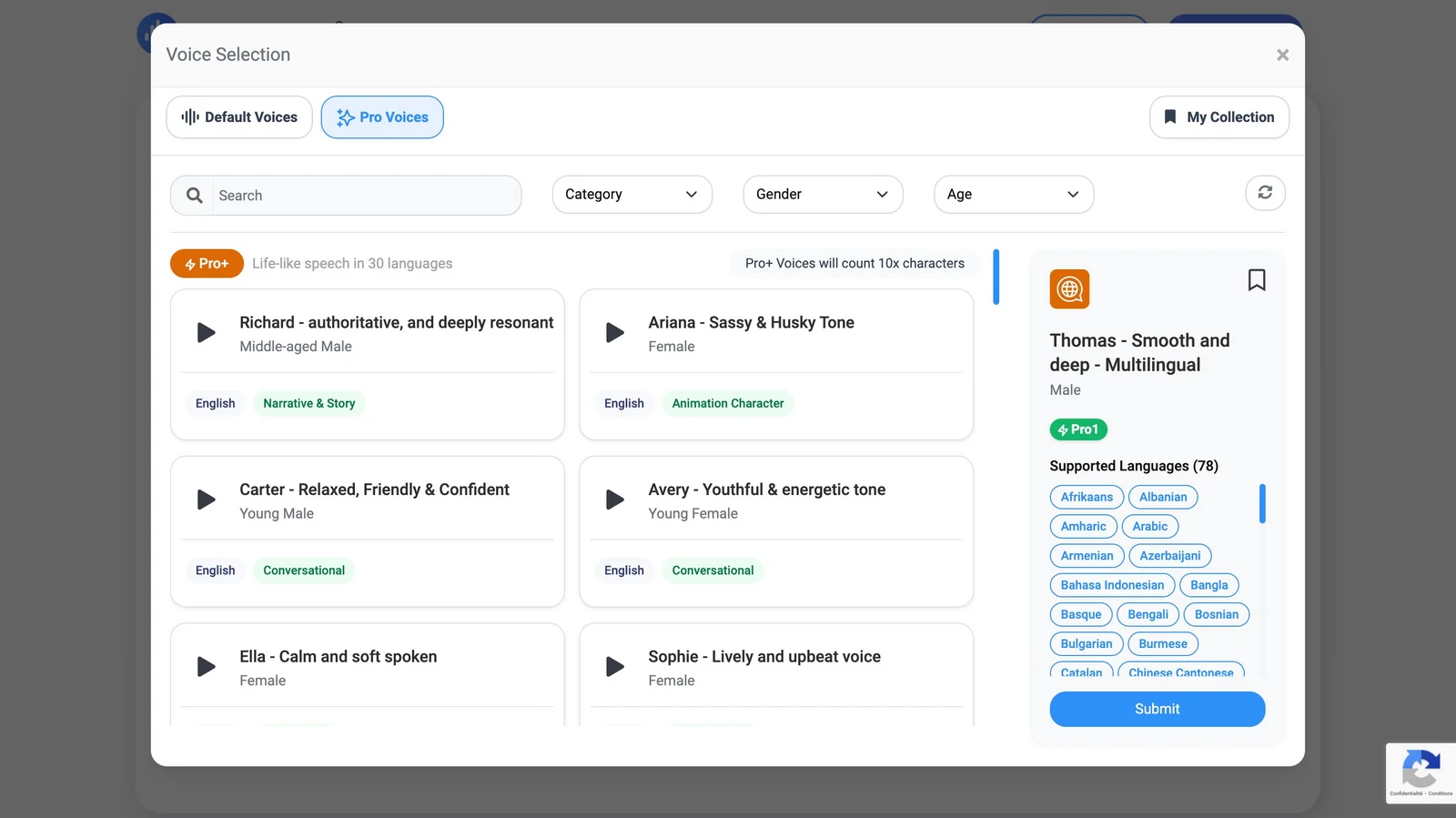Click Ariana's Animation Character tag

(x=728, y=403)
